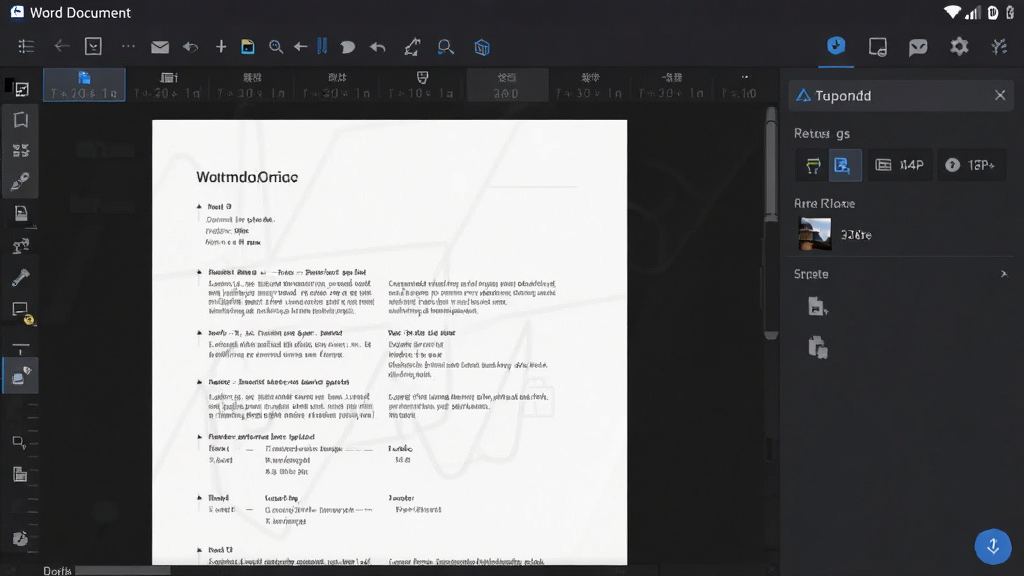Click the magnifier zoom icon in toolbar

(x=276, y=46)
